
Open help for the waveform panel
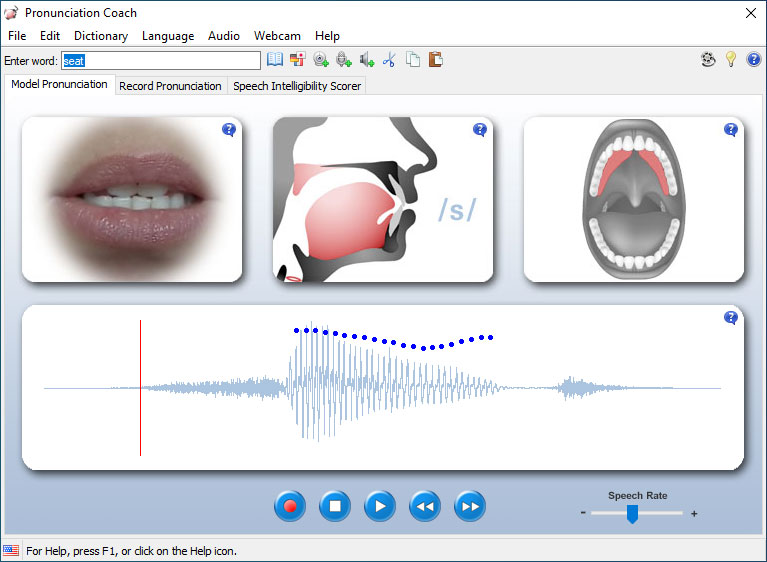731,318
